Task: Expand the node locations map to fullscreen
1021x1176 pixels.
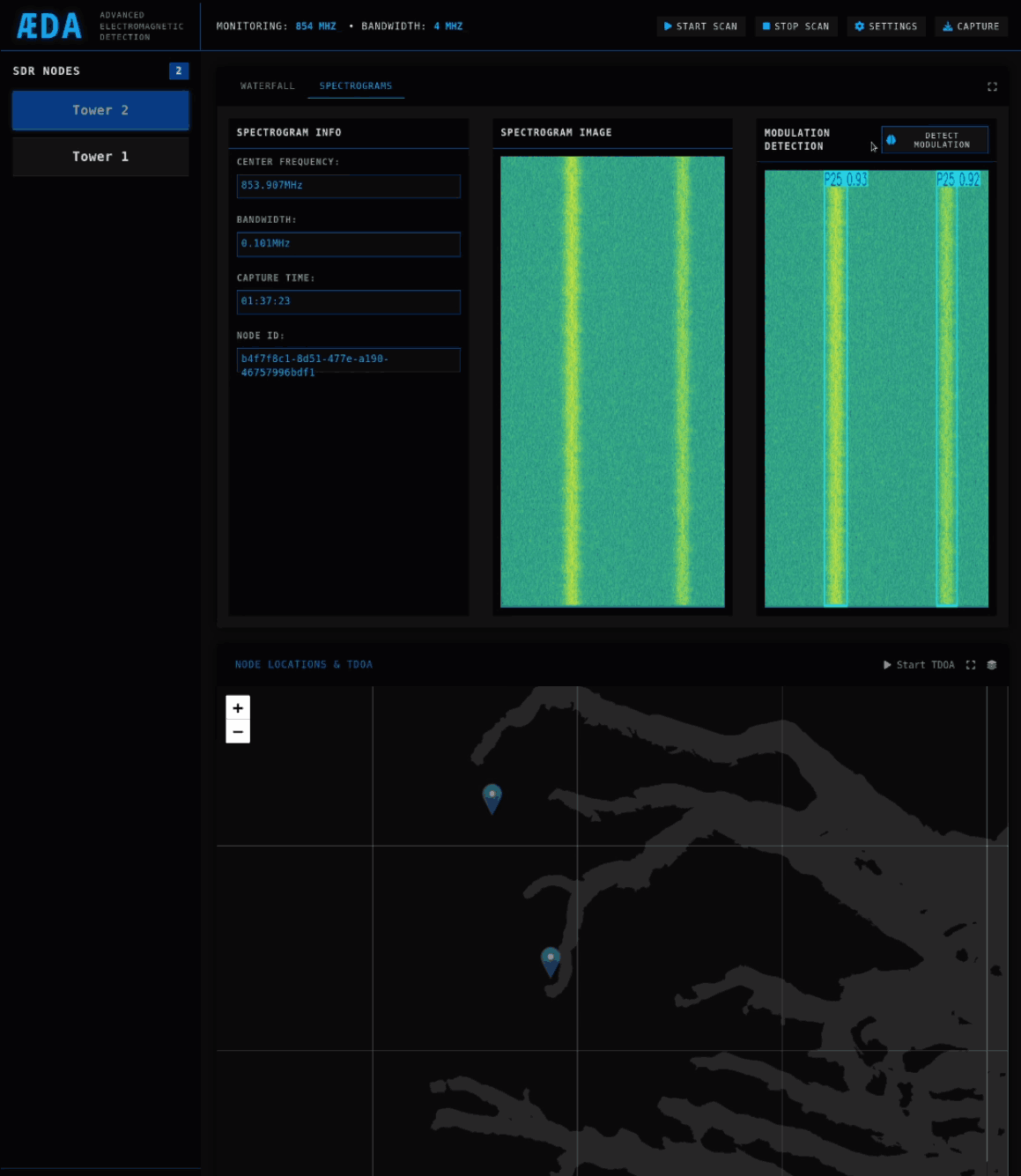Action: click(971, 665)
